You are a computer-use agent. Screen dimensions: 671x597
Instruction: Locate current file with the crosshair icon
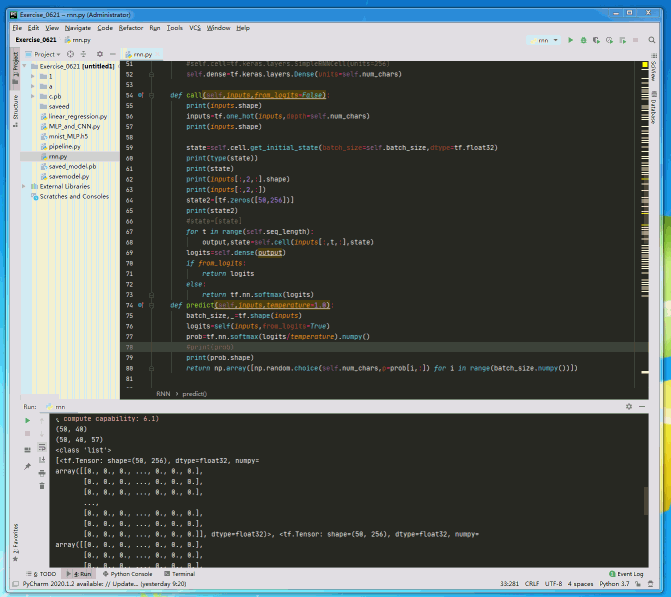[71, 54]
